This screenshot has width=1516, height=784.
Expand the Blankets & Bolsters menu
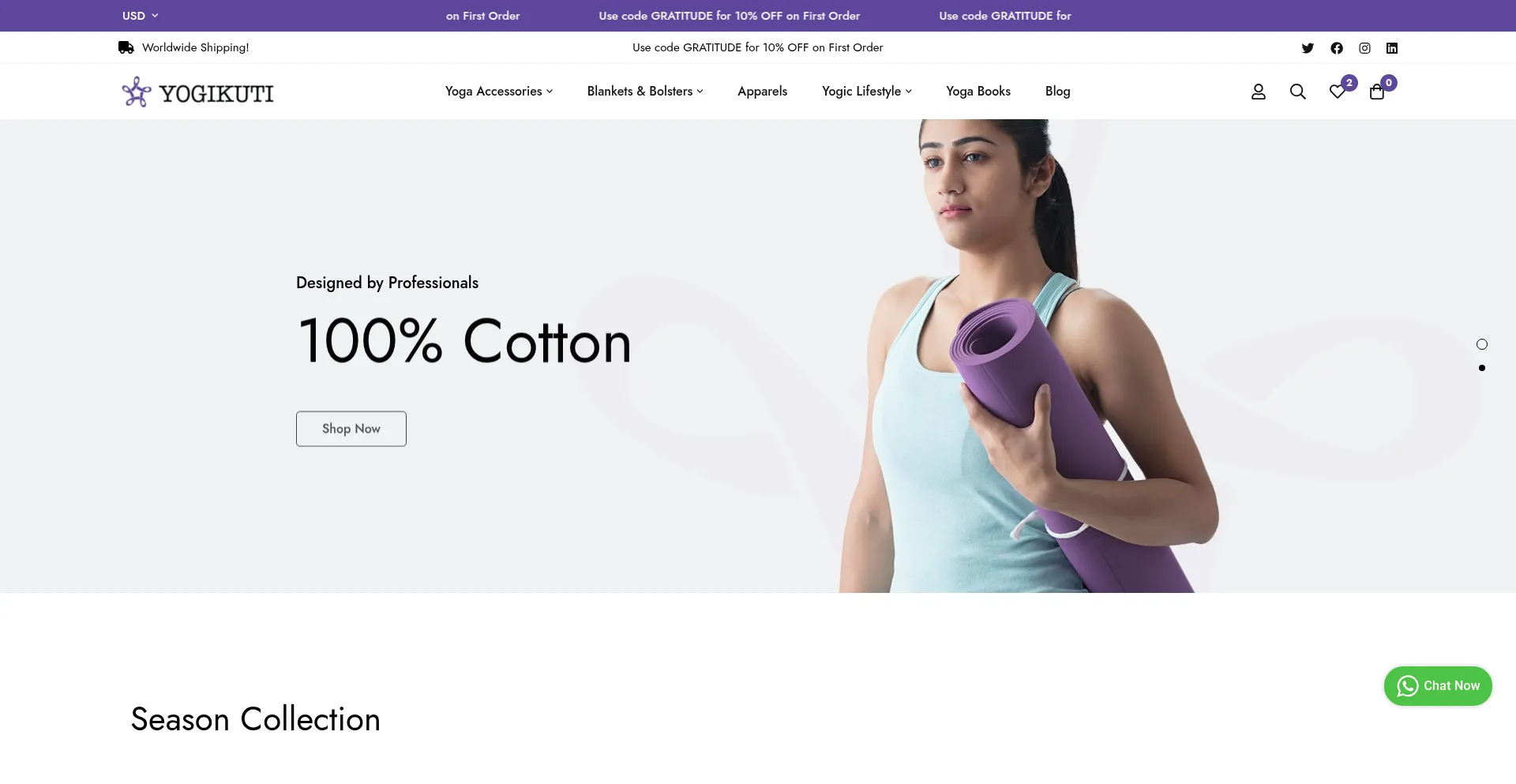click(645, 92)
